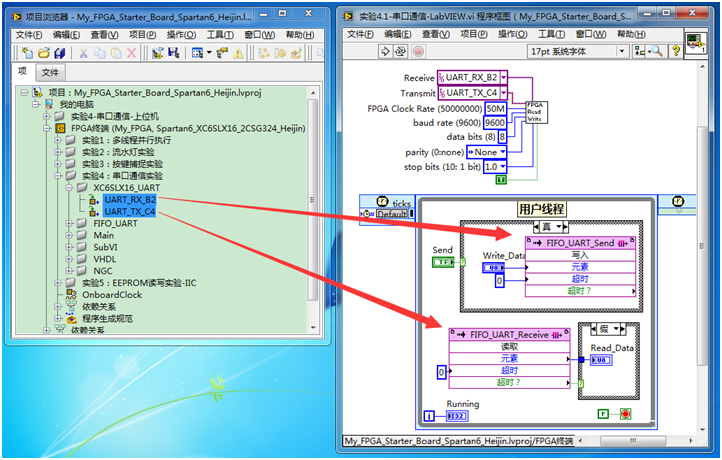The width and height of the screenshot is (722, 460).
Task: Open 帮助(H) menu in block diagram window
Action: pyautogui.click(x=631, y=34)
